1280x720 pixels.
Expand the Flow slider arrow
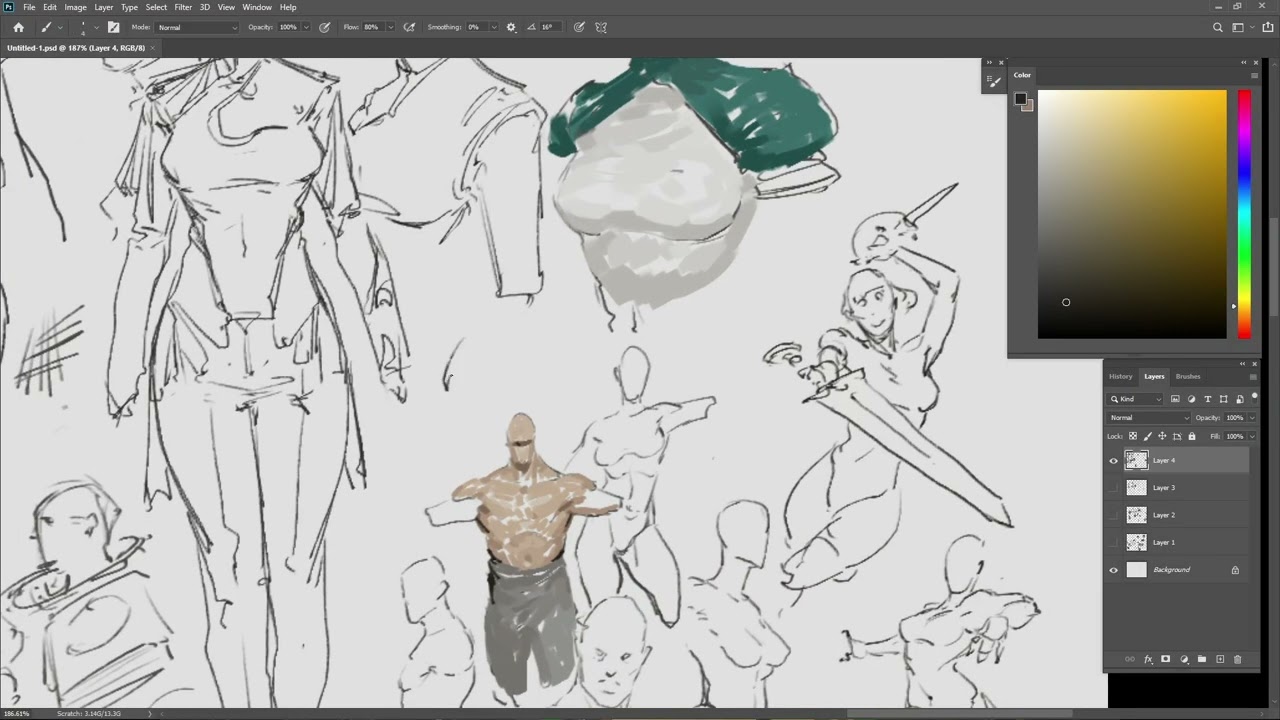coord(390,27)
